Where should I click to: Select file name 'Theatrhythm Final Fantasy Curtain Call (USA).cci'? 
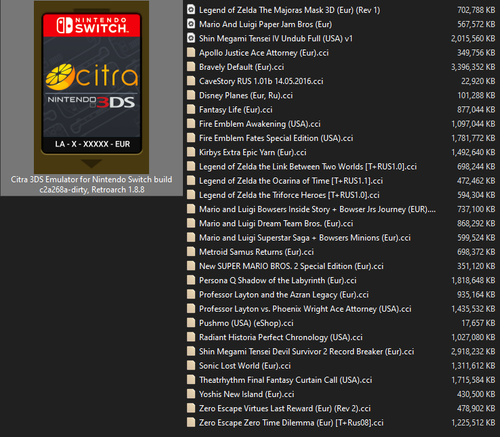click(x=286, y=380)
